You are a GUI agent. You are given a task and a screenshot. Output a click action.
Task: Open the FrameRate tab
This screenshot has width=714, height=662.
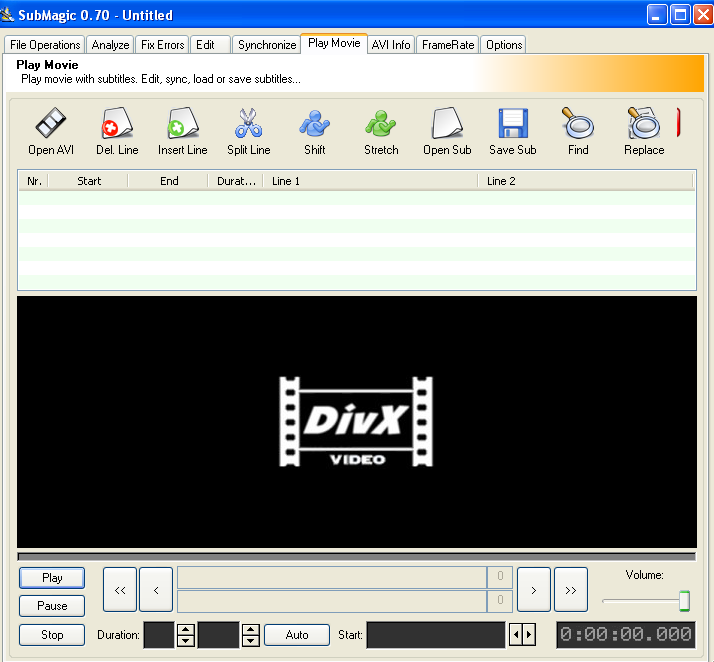coord(448,45)
